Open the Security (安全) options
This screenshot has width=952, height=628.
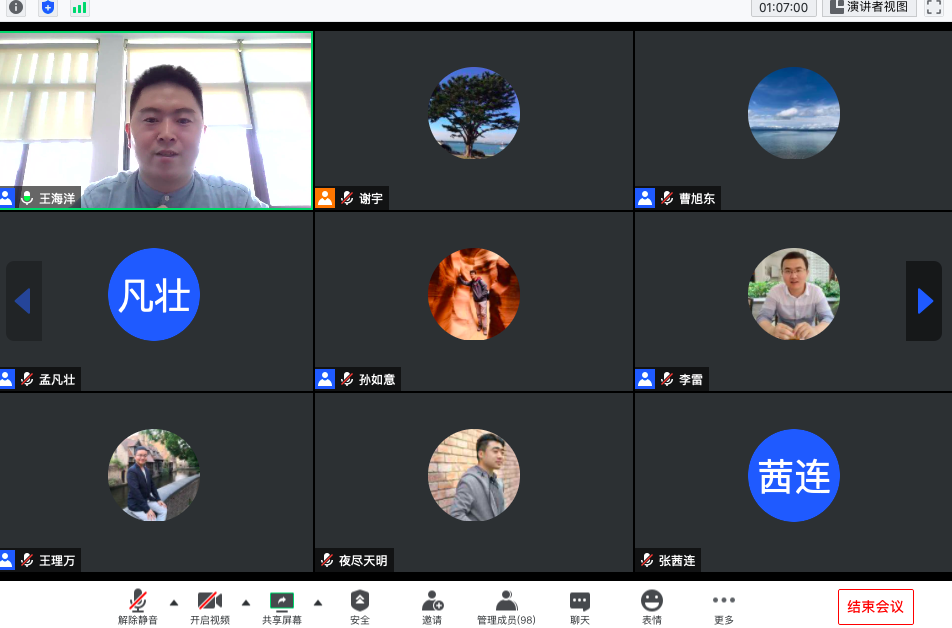click(x=360, y=606)
